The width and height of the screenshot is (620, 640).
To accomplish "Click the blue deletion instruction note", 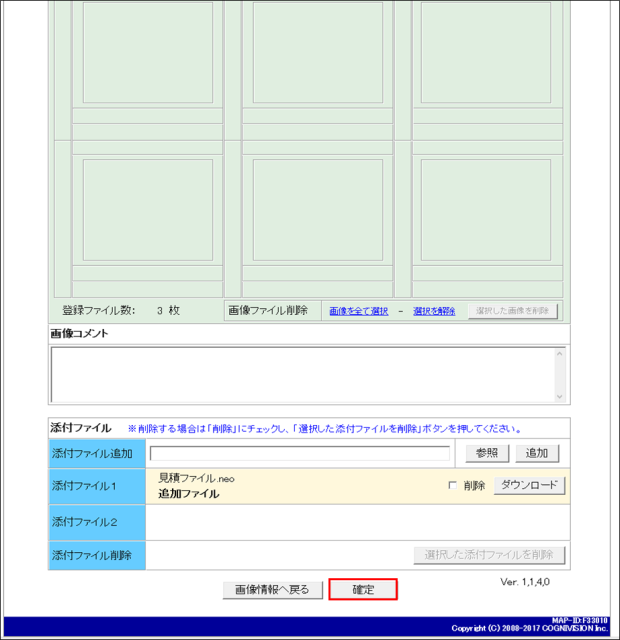I will click(325, 429).
